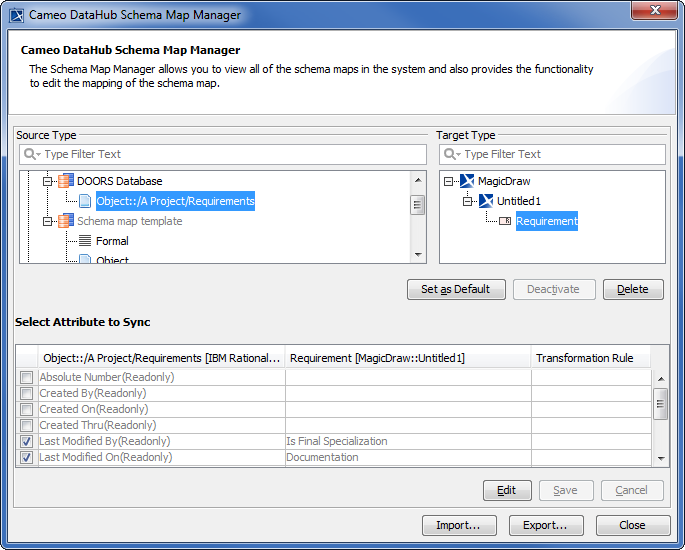The image size is (685, 550).
Task: Click the Absolute Number(Readonly) attribute text
Action: [107, 377]
